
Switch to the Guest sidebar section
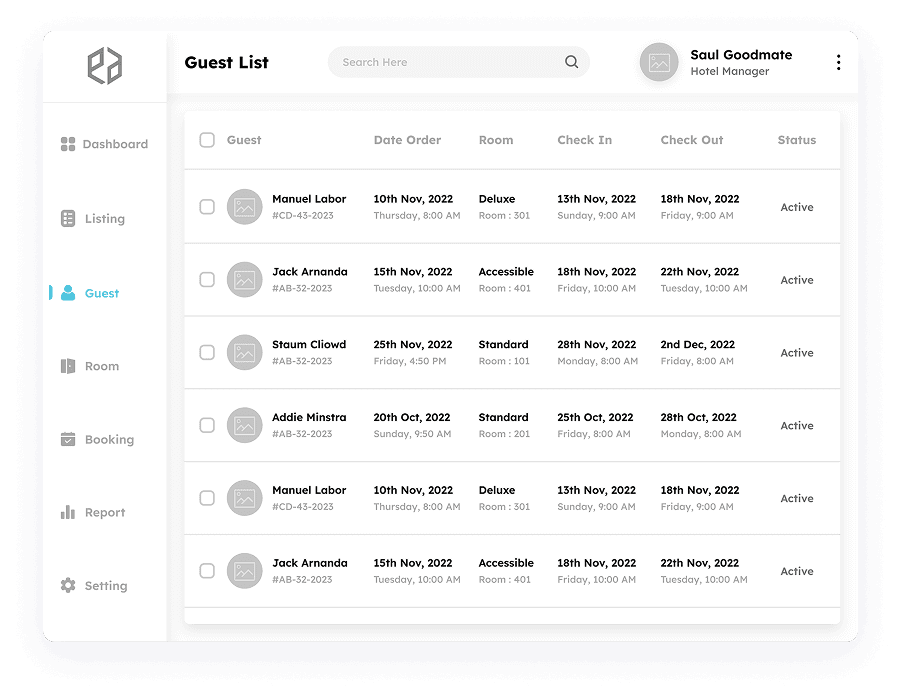click(101, 293)
